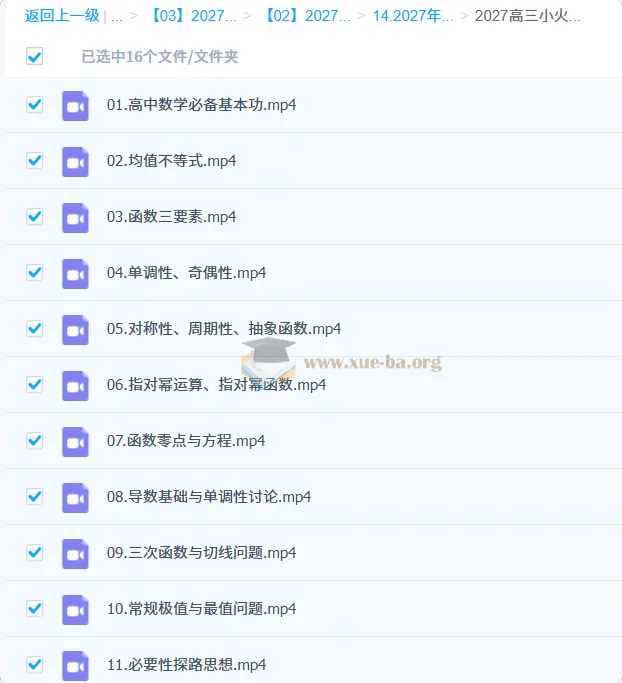Viewport: 622px width, 683px height.
Task: Open file 07.函数零点与方程.mp4
Action: (x=186, y=441)
